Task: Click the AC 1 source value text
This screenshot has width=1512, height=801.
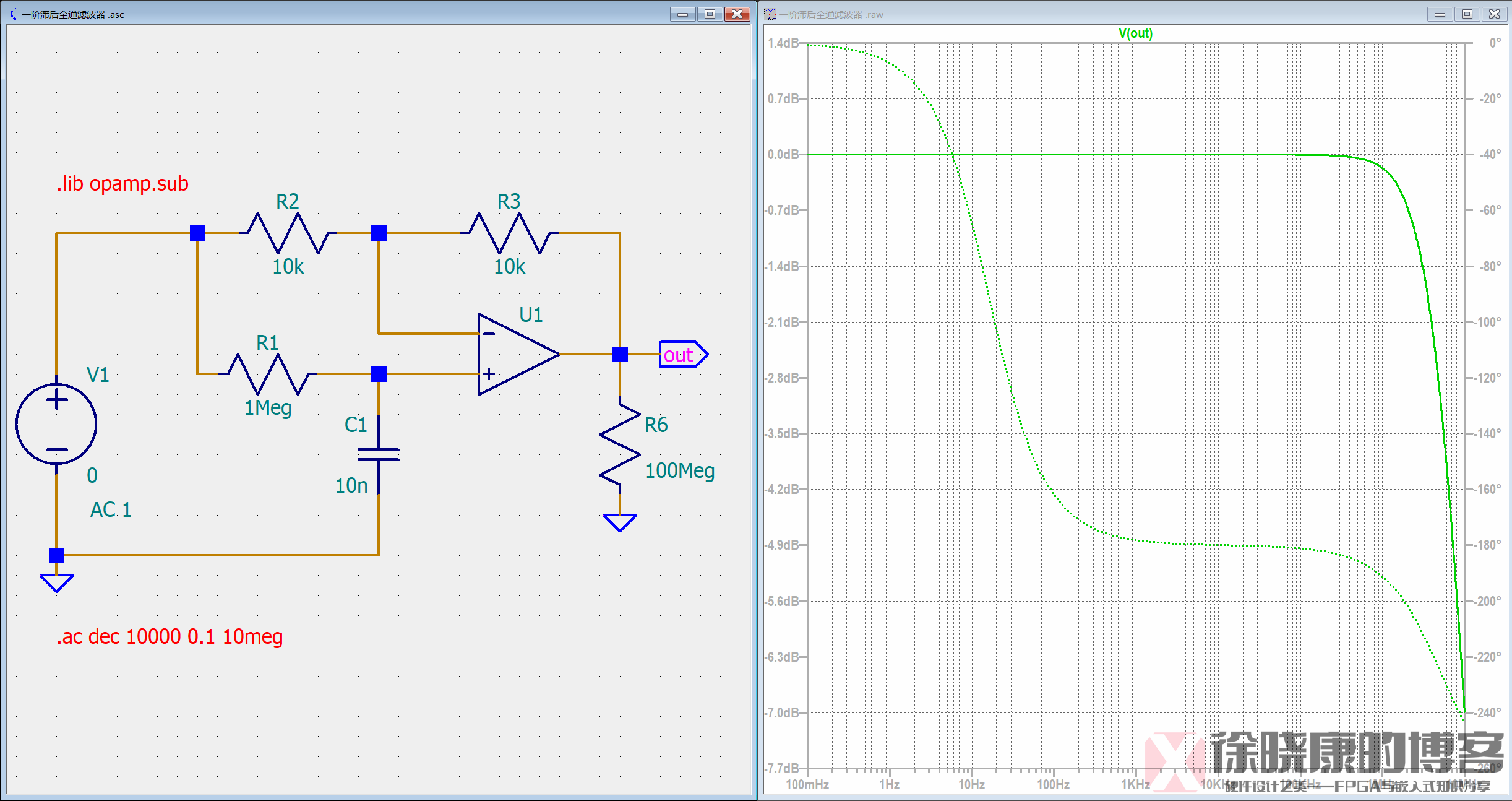Action: tap(111, 510)
